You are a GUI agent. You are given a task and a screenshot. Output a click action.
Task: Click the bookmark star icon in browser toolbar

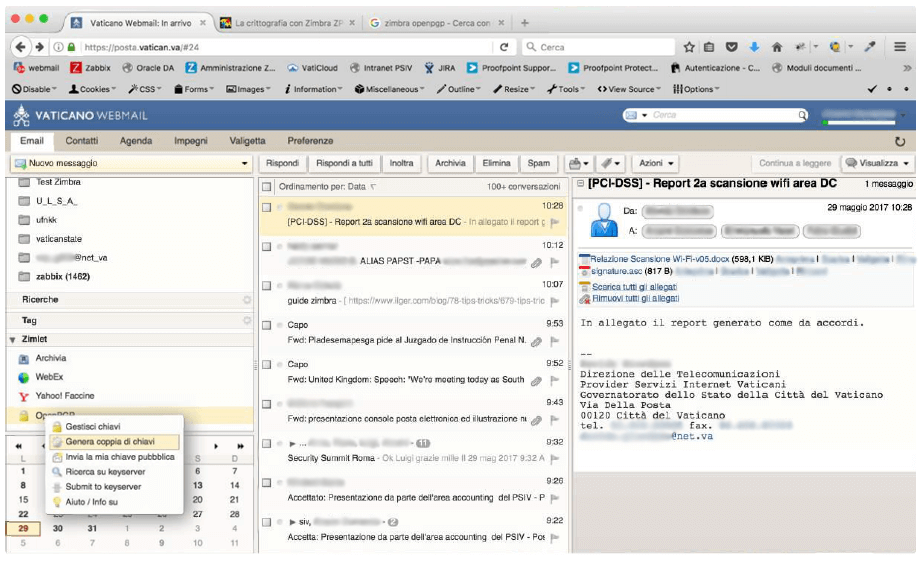pyautogui.click(x=689, y=47)
